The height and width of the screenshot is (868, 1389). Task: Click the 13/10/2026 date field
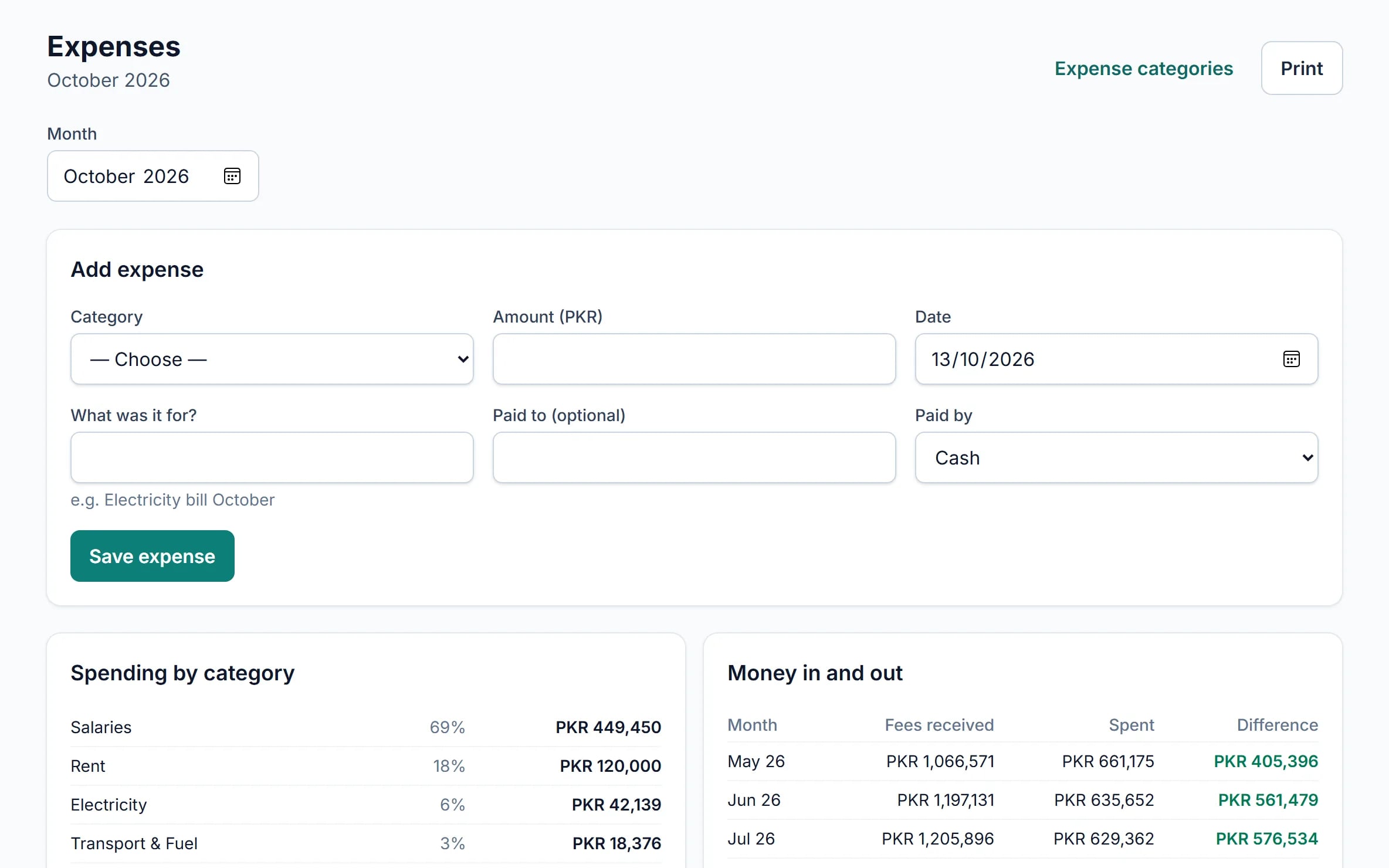(1116, 359)
